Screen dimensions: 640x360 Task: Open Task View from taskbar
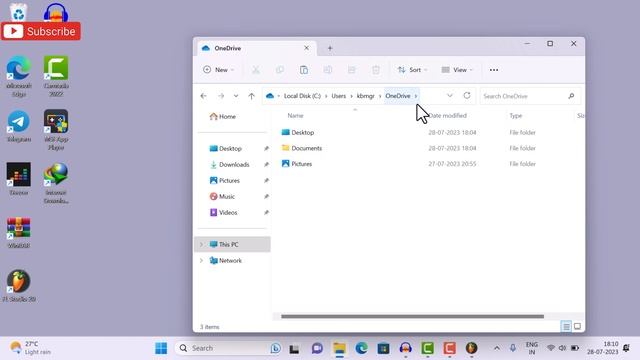pyautogui.click(x=294, y=349)
